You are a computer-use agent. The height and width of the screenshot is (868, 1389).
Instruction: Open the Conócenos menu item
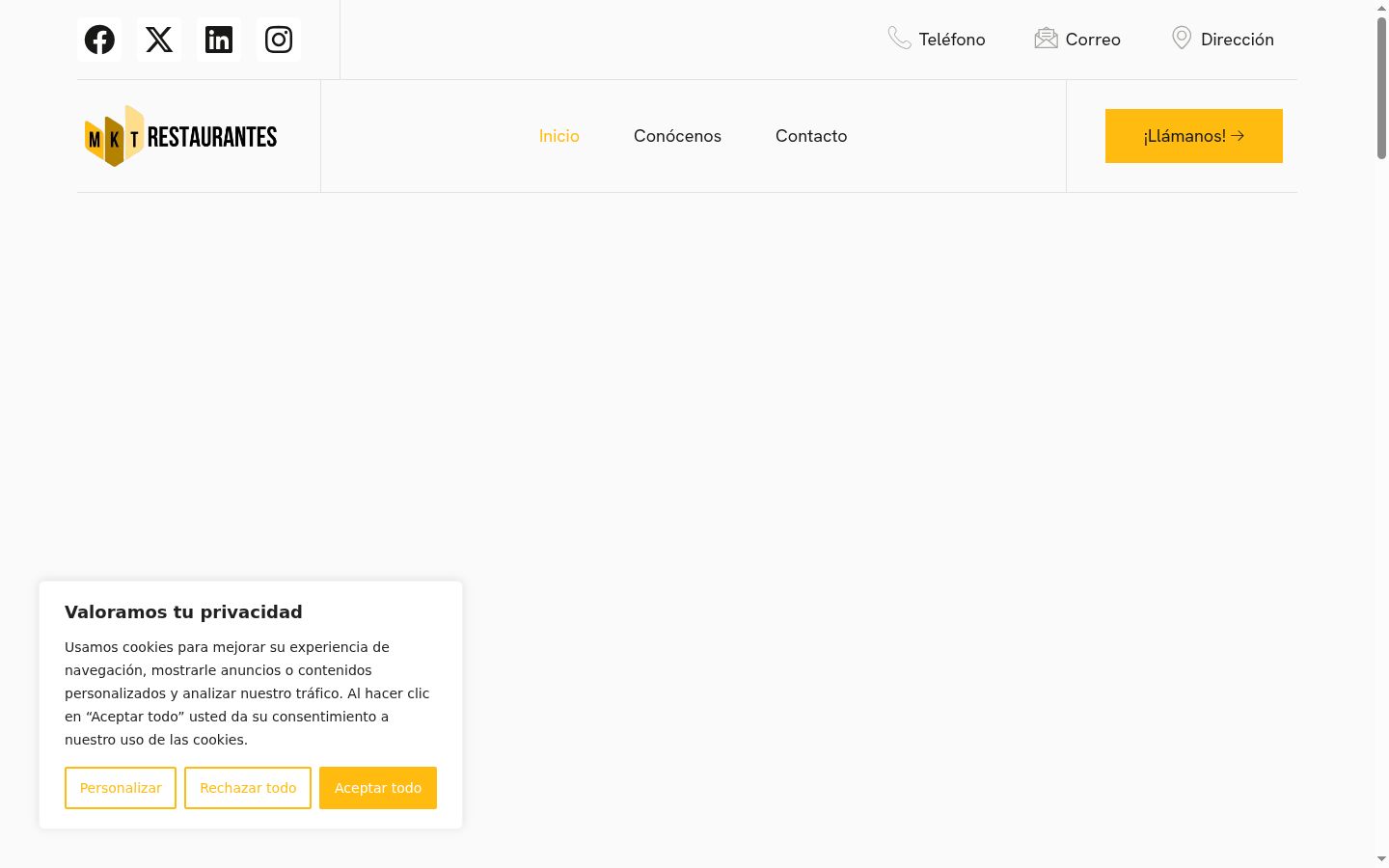[677, 136]
